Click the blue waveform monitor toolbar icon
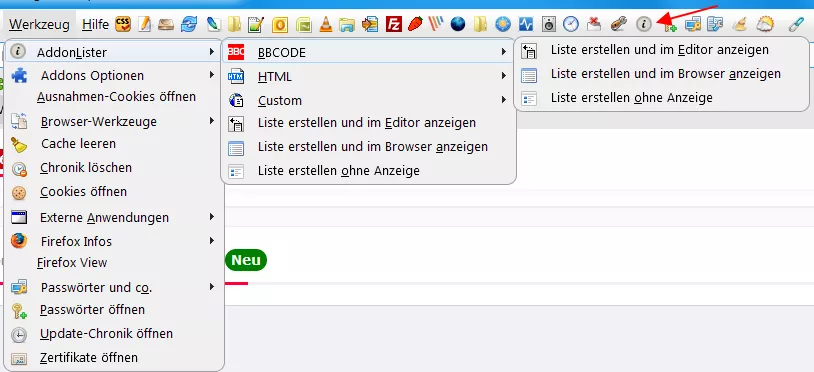Viewport: 814px width, 372px height. (x=526, y=24)
